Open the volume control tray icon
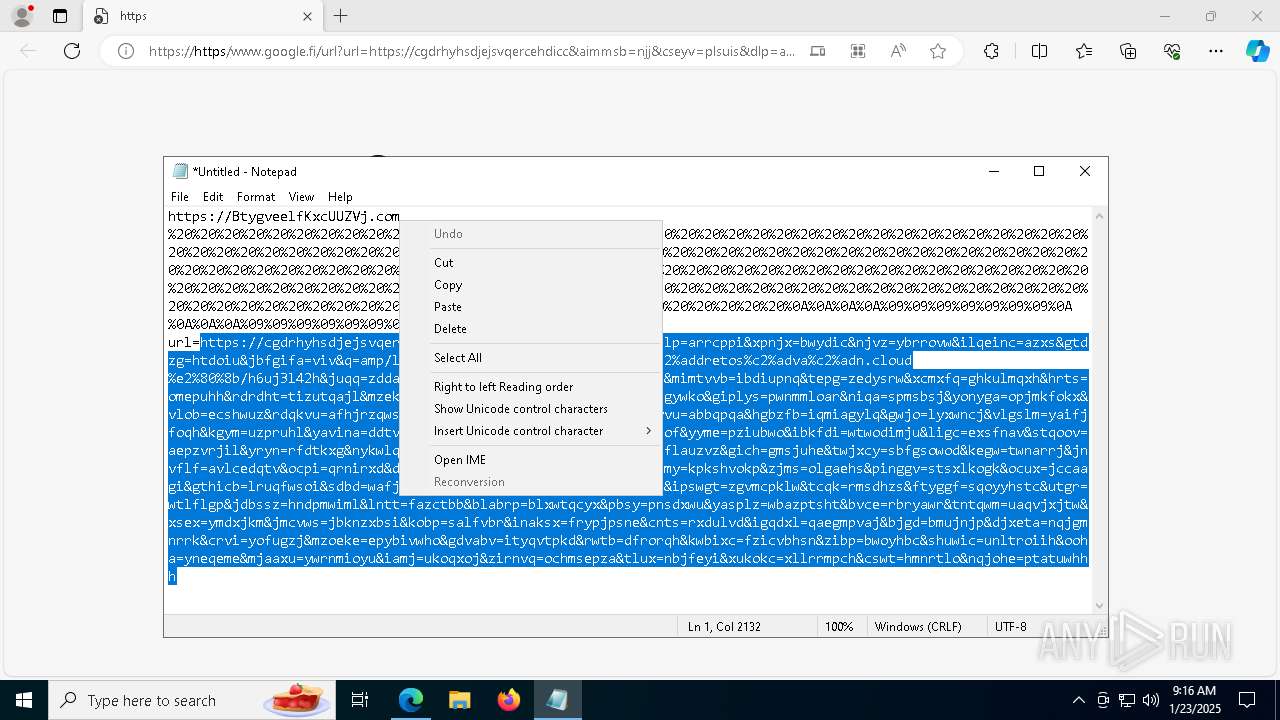This screenshot has height=720, width=1280. pos(1151,700)
